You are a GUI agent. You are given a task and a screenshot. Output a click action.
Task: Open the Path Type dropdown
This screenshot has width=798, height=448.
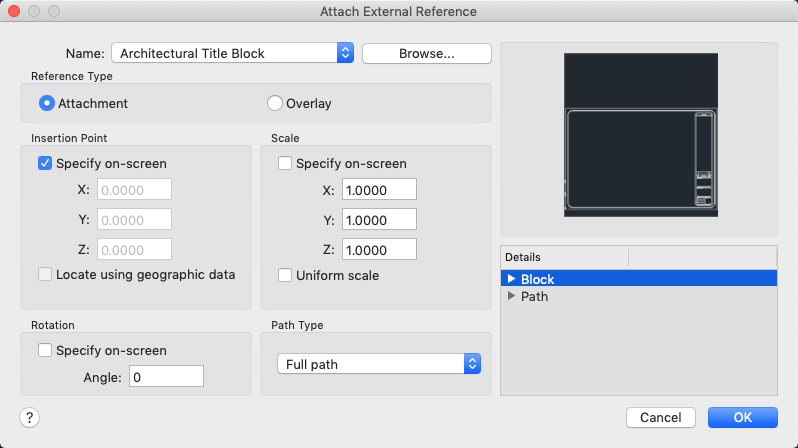[473, 364]
